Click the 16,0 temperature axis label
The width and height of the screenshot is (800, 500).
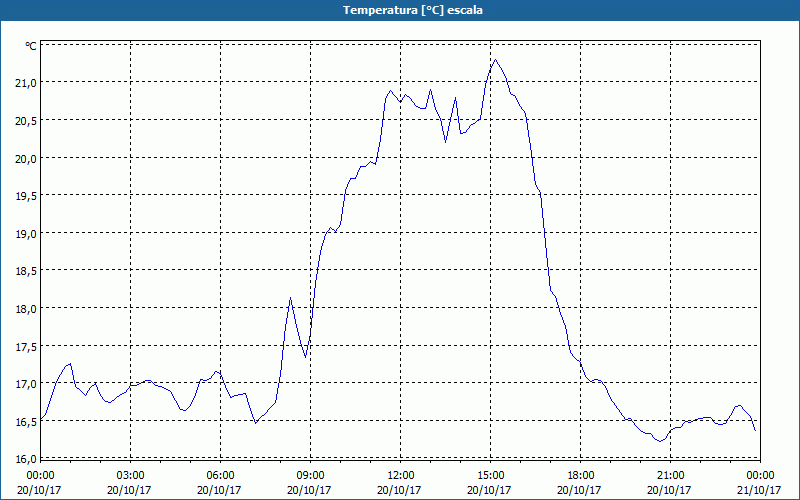[26, 459]
